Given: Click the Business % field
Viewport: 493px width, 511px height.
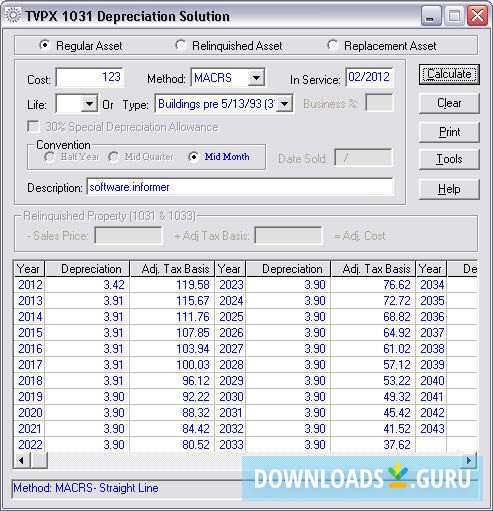Looking at the screenshot, I should click(x=379, y=103).
